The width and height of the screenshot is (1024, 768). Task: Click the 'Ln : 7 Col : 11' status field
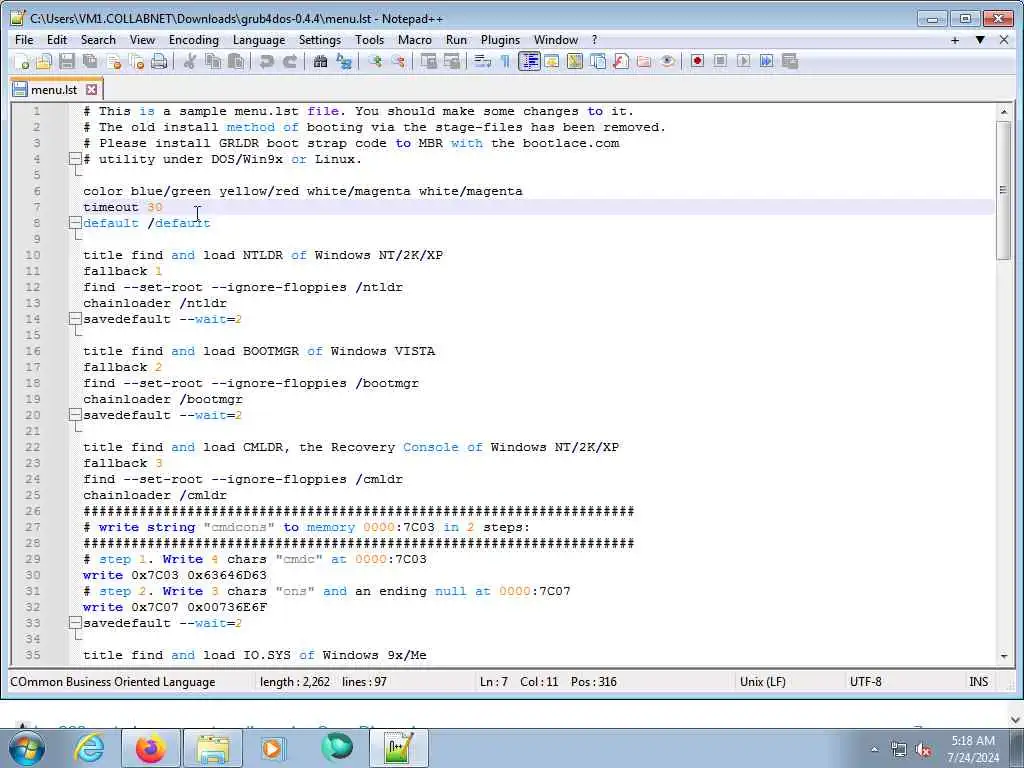(x=519, y=682)
